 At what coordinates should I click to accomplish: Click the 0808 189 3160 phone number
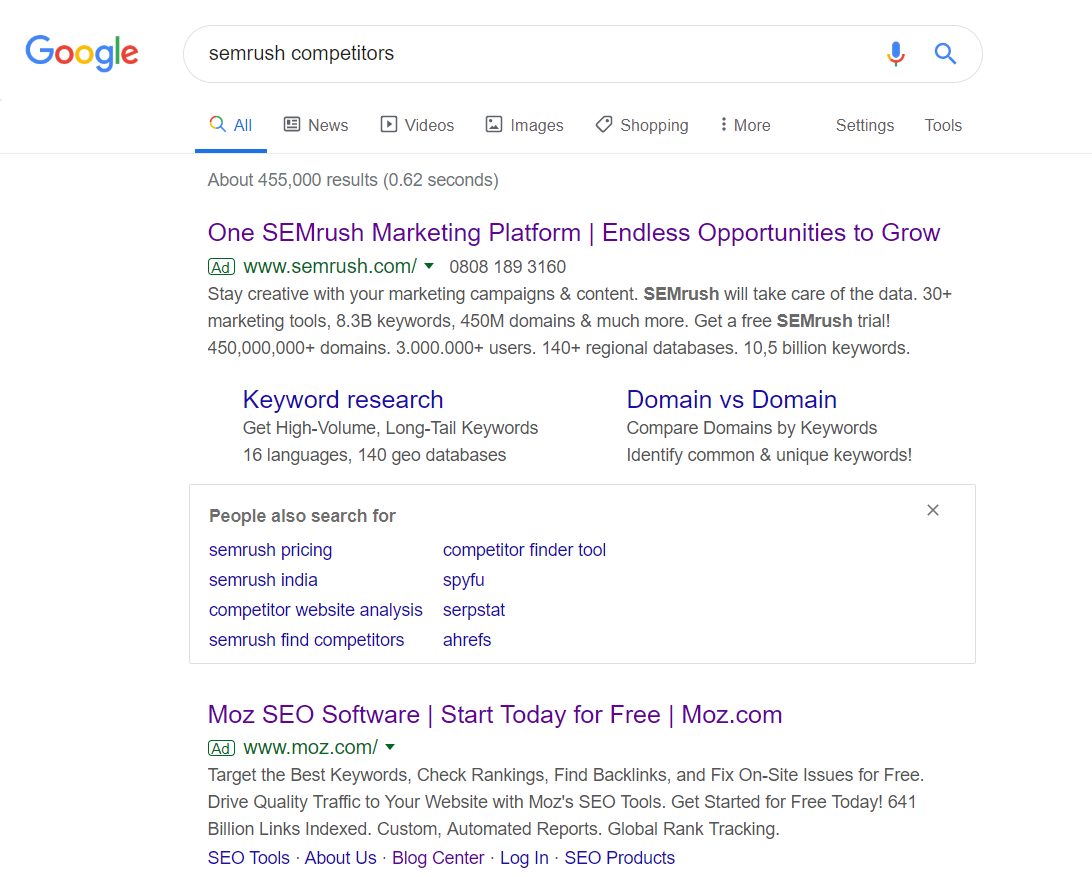point(508,267)
